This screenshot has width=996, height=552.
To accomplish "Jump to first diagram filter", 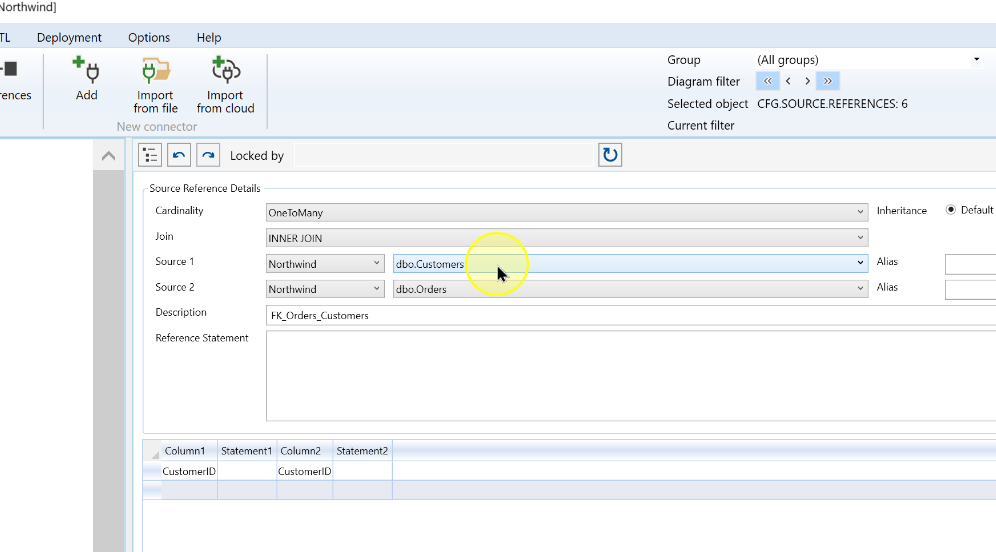I will pos(767,81).
